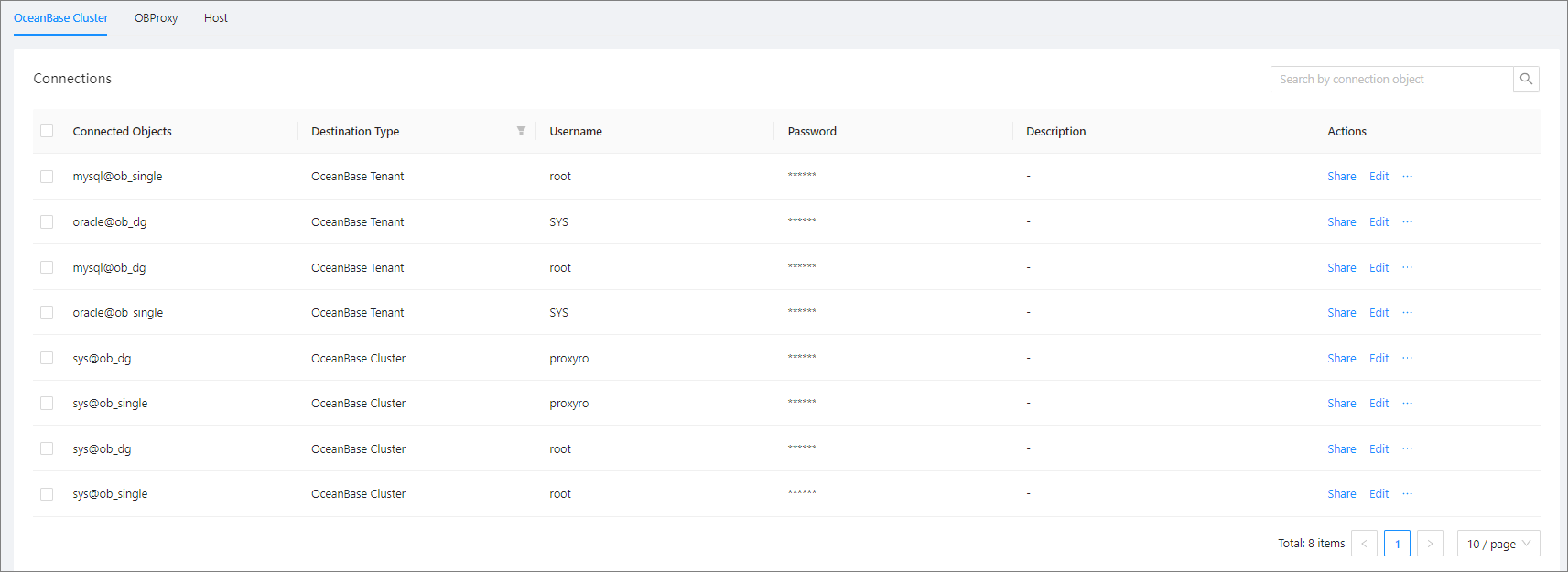Viewport: 1568px width, 572px height.
Task: Expand the 10 / page size dropdown
Action: [1498, 544]
